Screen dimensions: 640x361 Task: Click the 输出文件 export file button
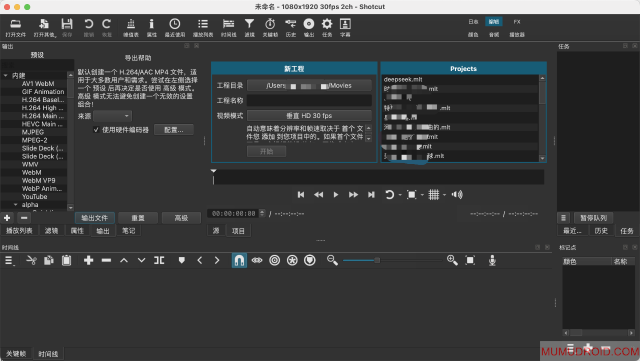click(94, 218)
